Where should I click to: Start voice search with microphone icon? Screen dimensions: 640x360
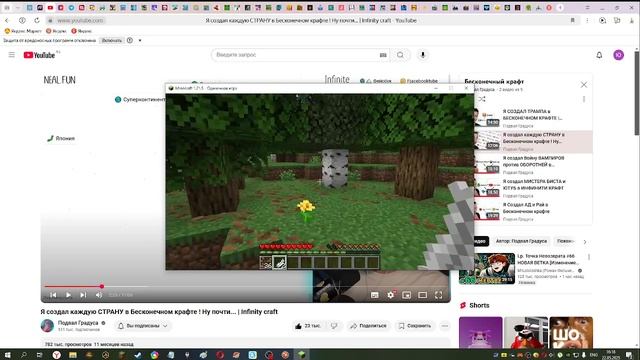tap(422, 55)
